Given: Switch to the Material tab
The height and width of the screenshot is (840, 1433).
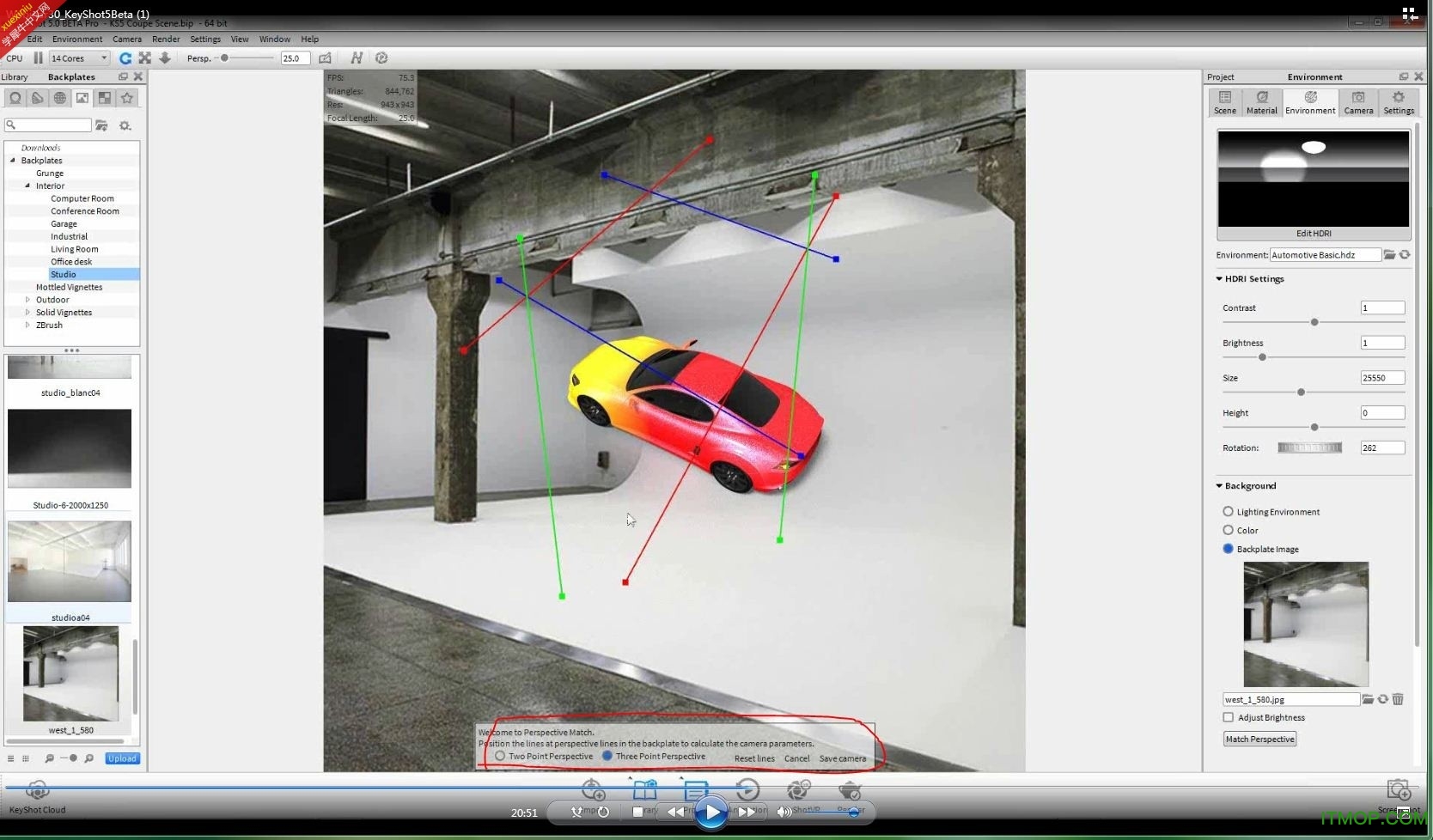Looking at the screenshot, I should point(1261,102).
